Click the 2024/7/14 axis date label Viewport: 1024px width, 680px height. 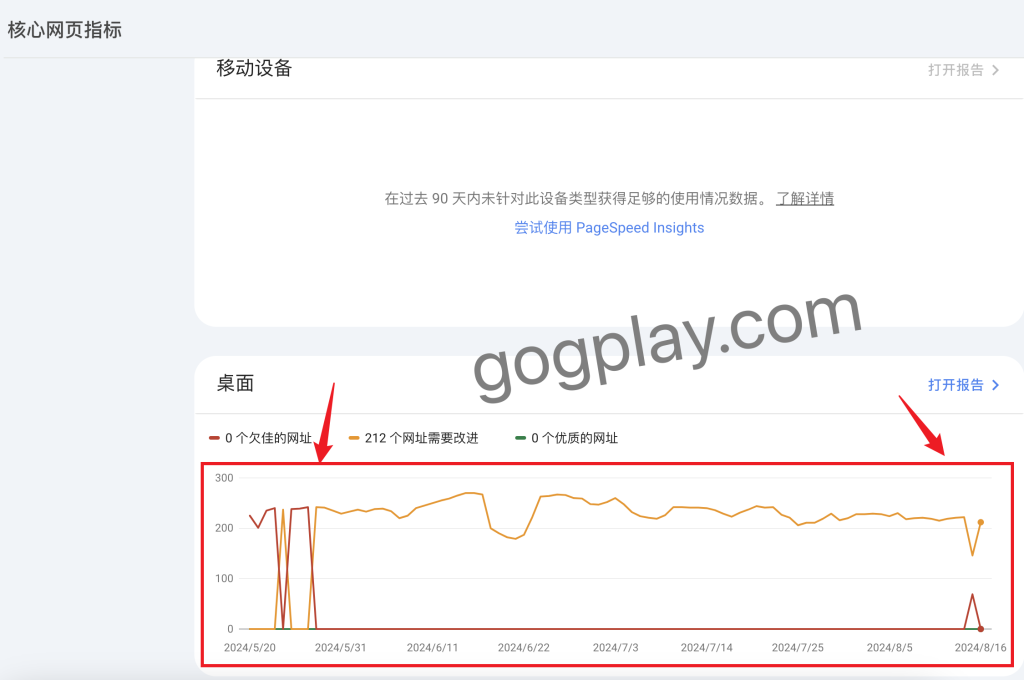pos(707,647)
